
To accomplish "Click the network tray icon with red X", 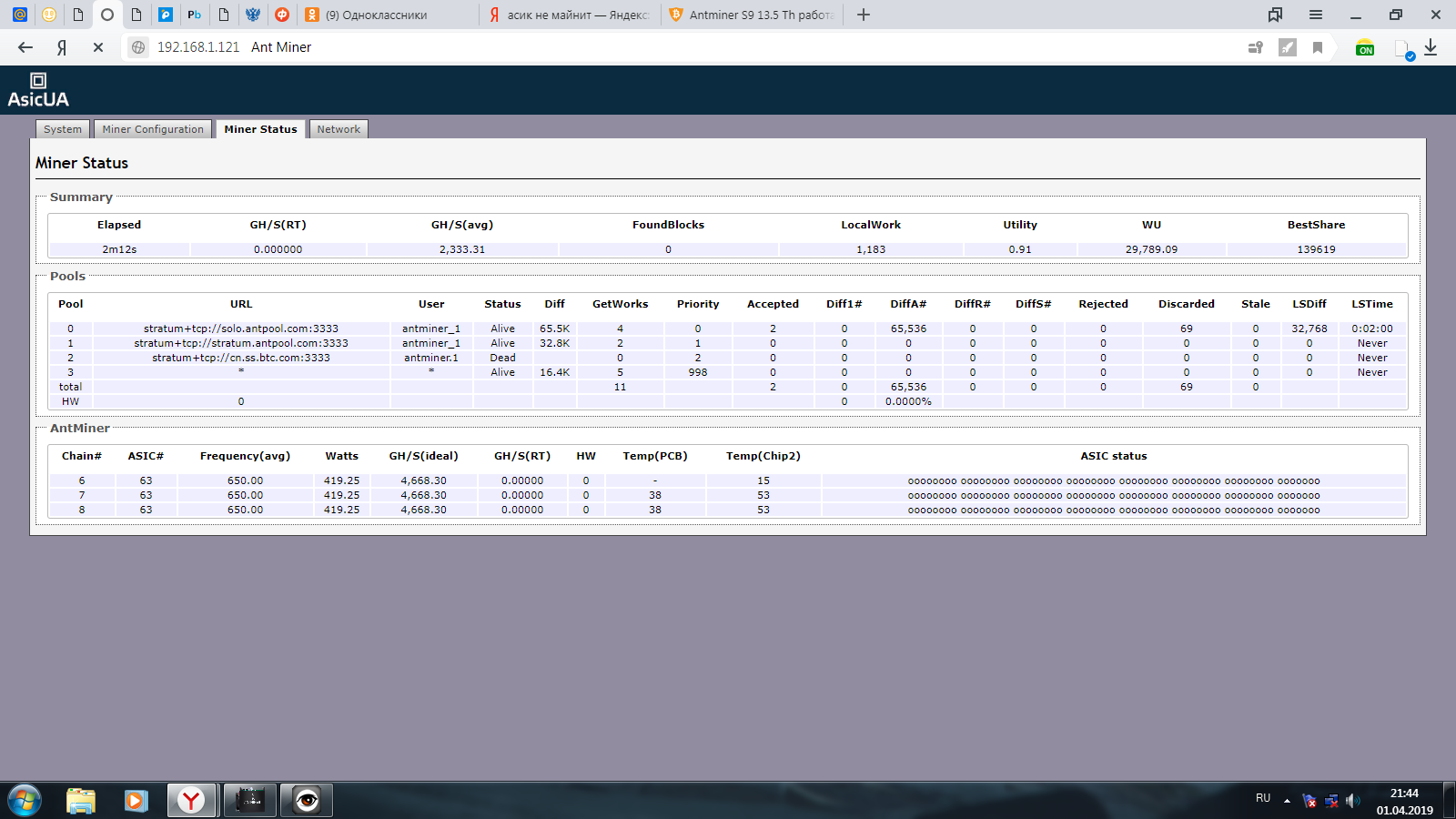I will (1331, 801).
